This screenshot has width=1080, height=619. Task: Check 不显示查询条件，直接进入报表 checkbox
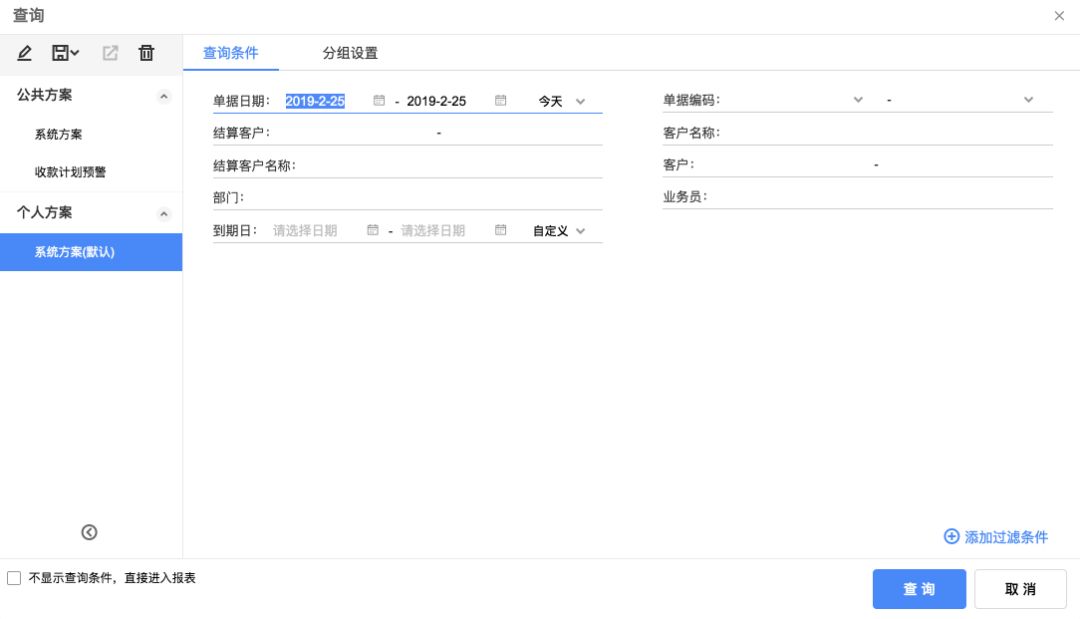[x=14, y=578]
